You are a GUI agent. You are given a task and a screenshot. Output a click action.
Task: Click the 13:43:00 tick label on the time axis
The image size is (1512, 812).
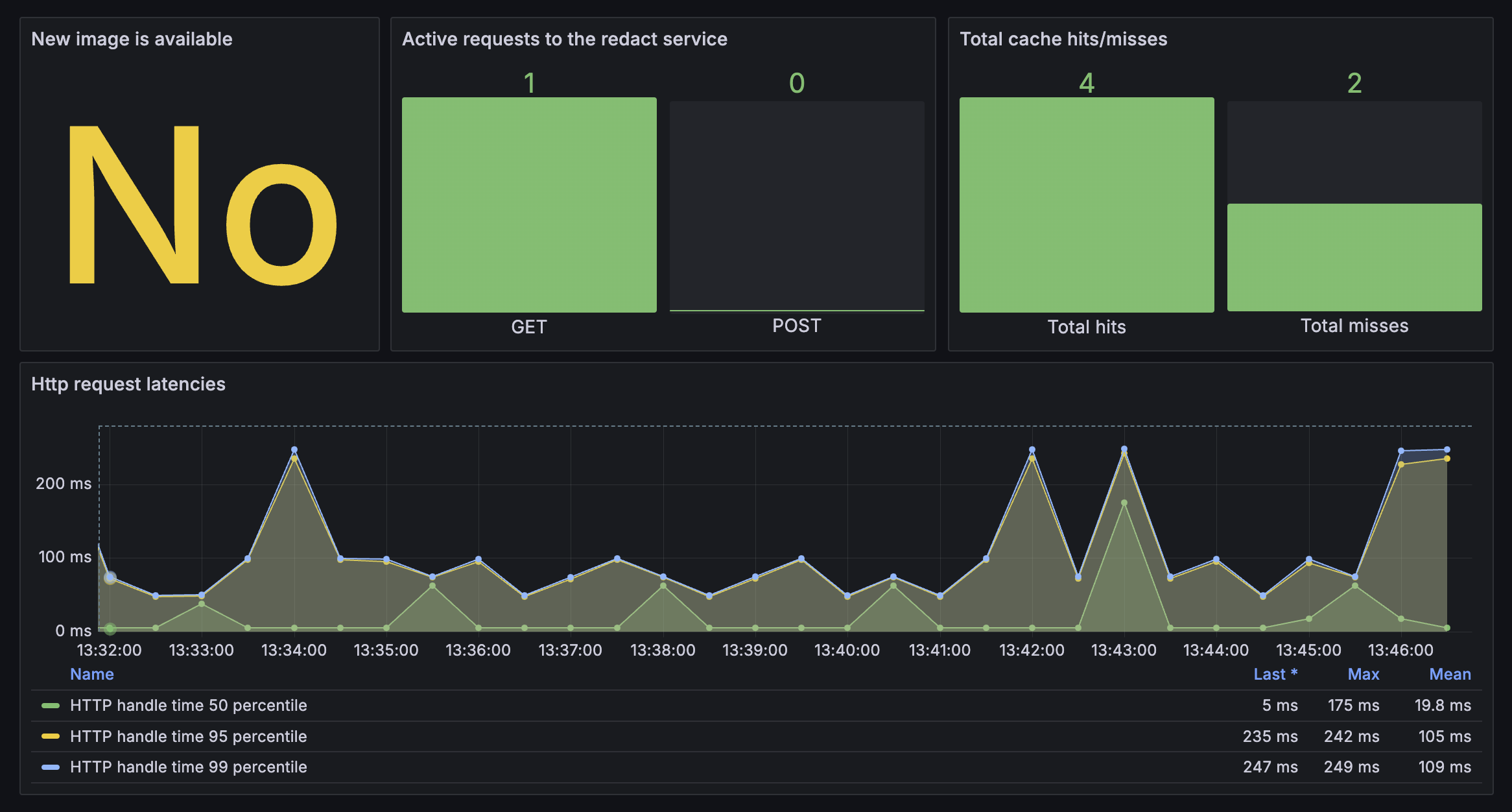pos(1124,650)
